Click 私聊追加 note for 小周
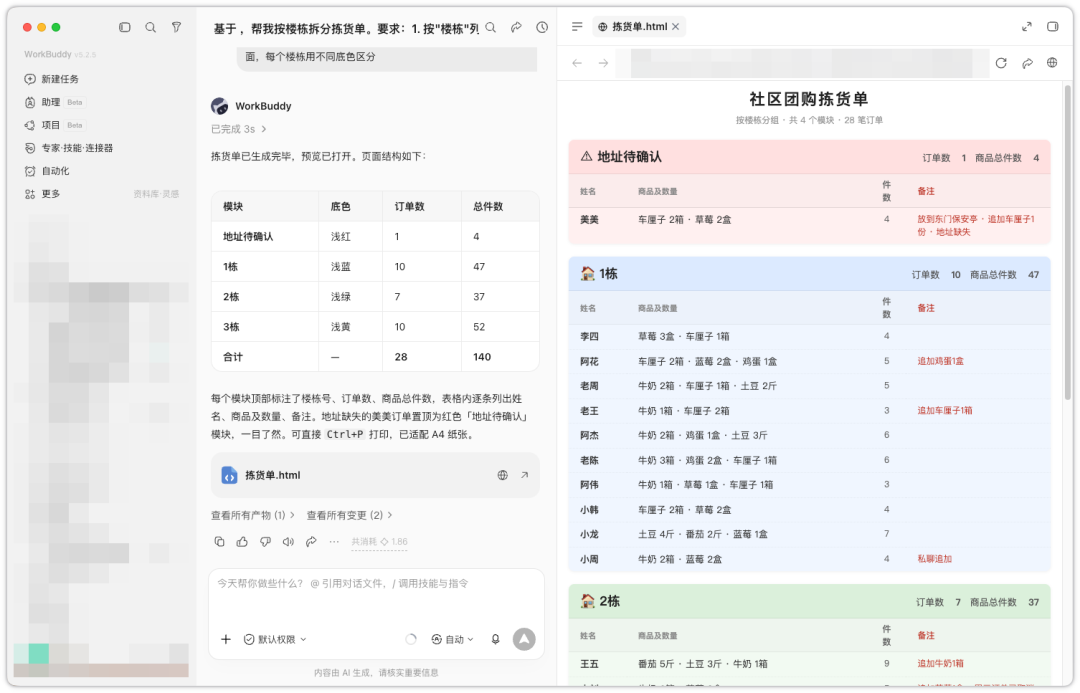 coord(934,559)
